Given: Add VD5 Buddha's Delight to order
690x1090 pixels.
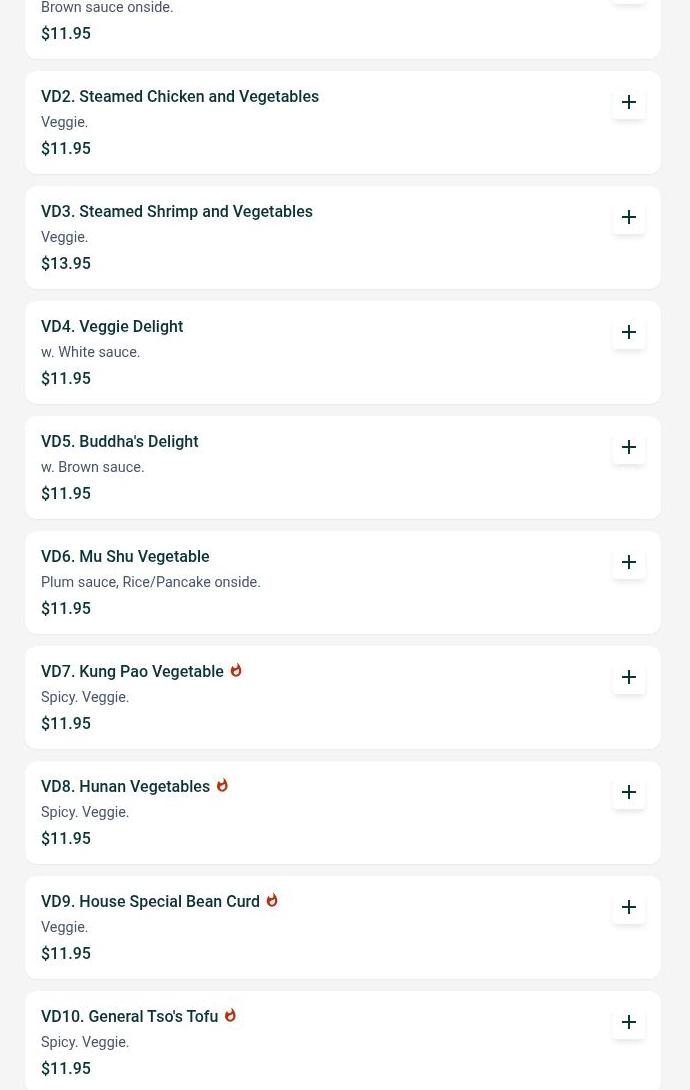Looking at the screenshot, I should (629, 447).
